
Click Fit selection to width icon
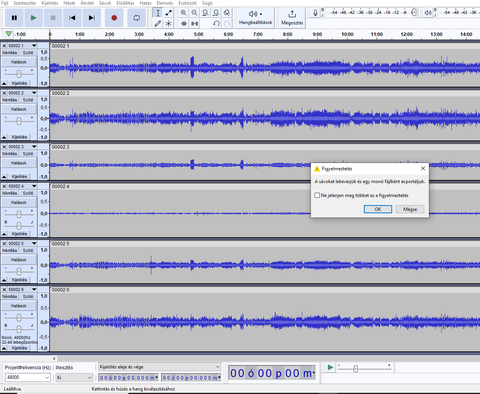pyautogui.click(x=205, y=13)
